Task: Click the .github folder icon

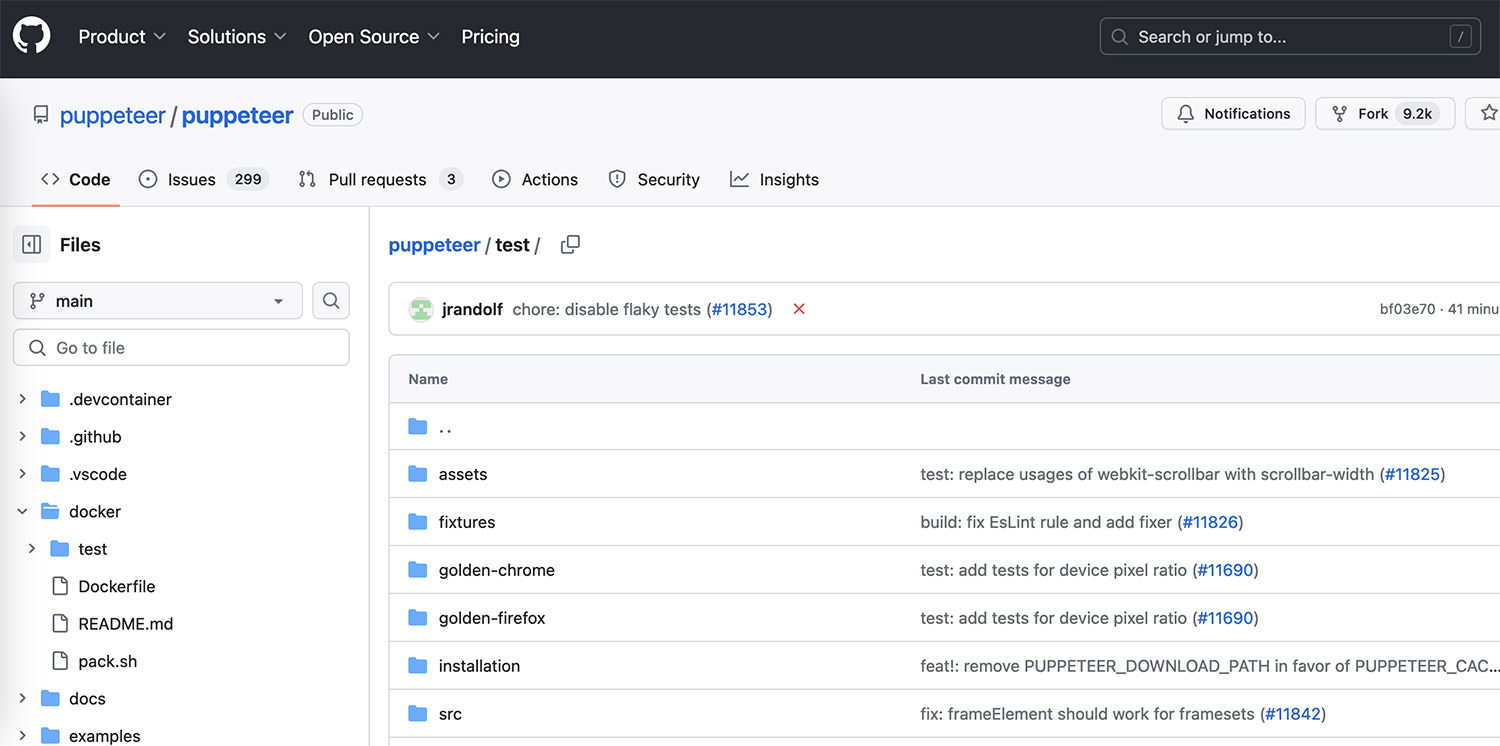Action: [x=50, y=437]
